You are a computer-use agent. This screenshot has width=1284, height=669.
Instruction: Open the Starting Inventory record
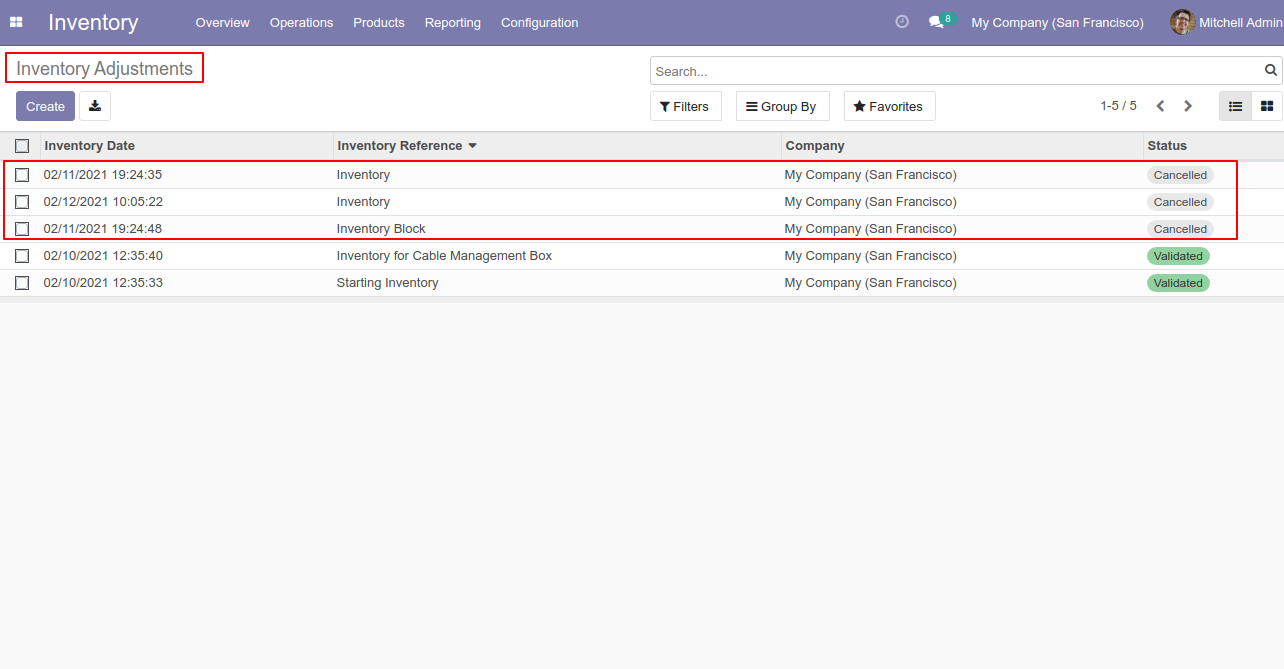click(x=387, y=283)
